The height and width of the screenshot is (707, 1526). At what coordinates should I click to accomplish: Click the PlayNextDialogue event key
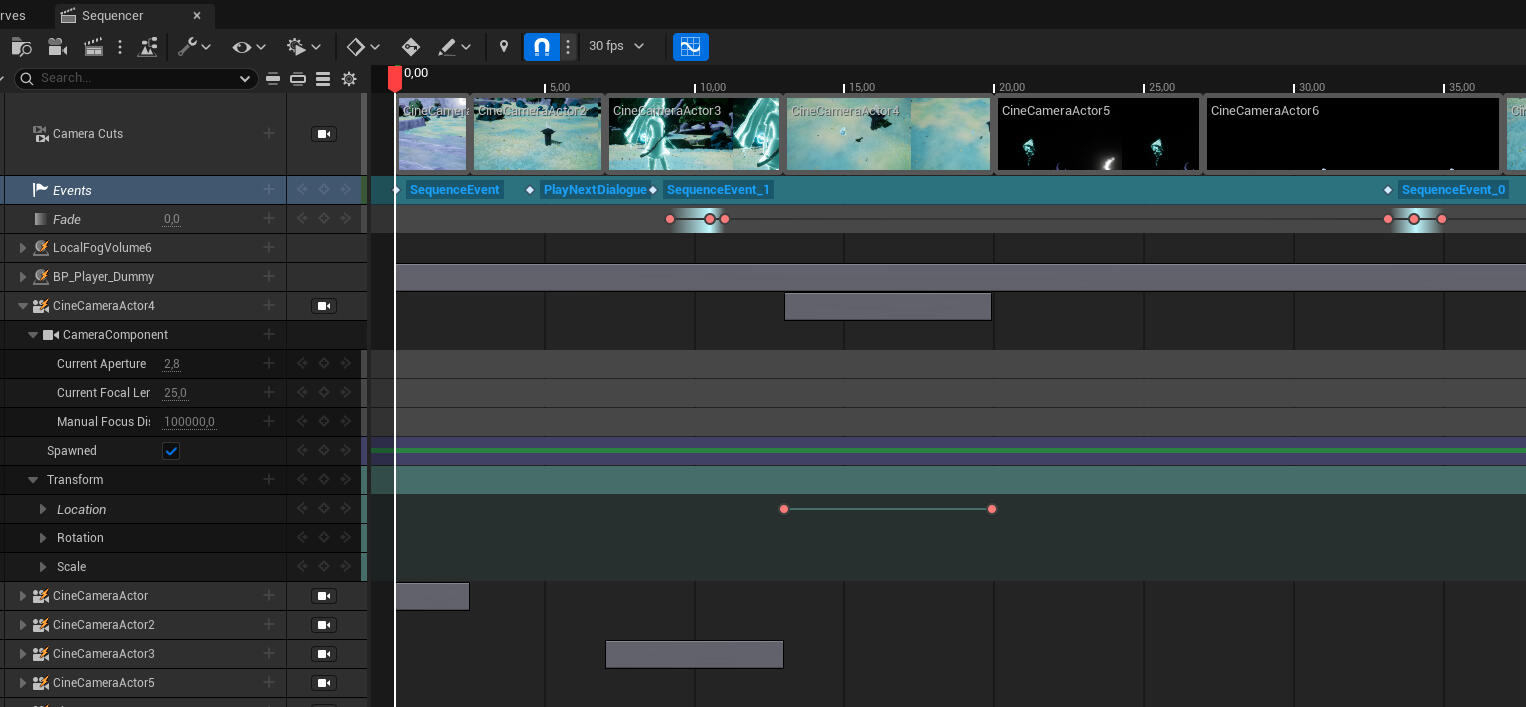[530, 190]
